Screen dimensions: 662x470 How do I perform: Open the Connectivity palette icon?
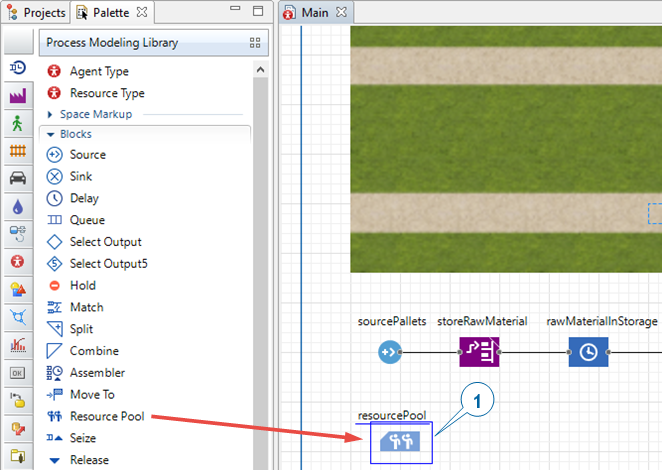[x=18, y=429]
